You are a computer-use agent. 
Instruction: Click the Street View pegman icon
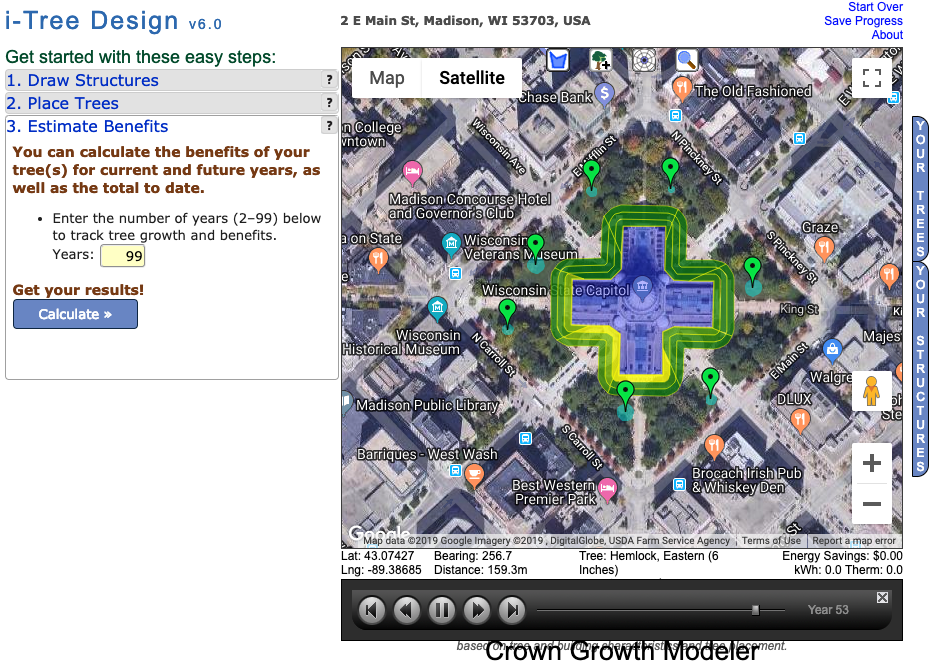coord(872,391)
